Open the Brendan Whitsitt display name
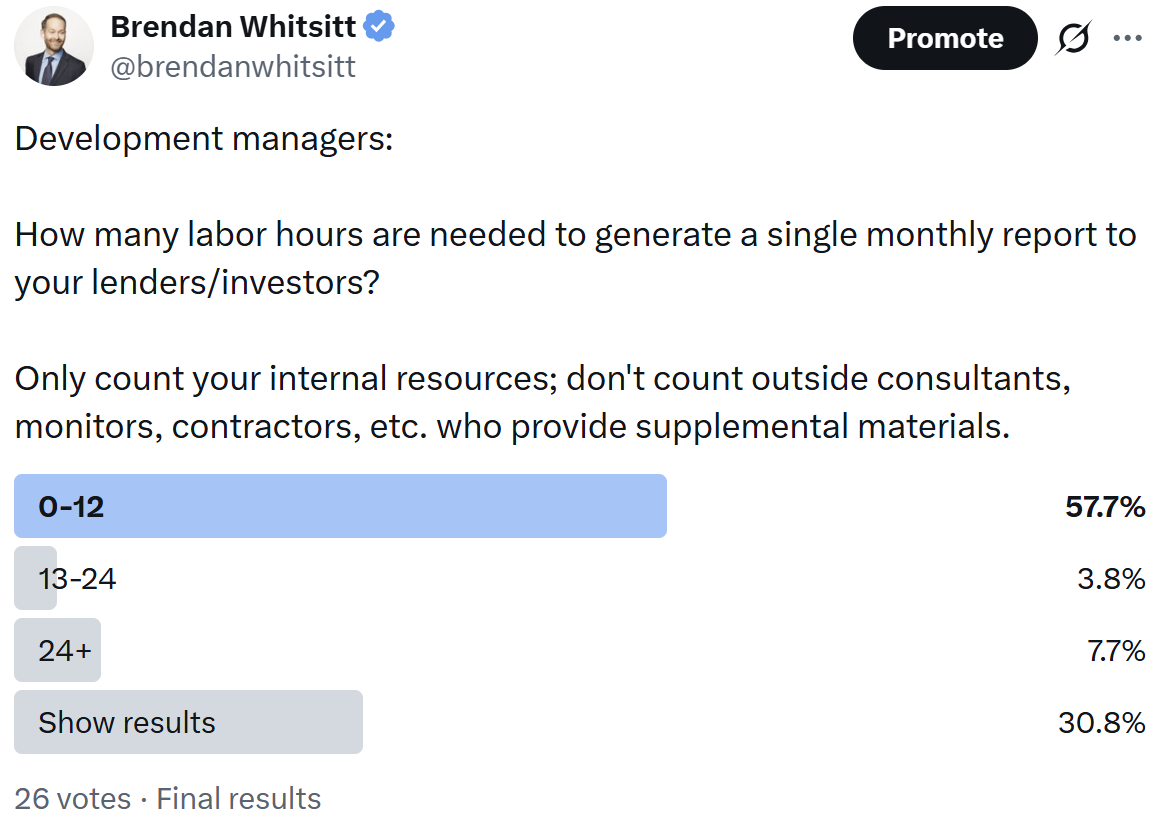 233,27
